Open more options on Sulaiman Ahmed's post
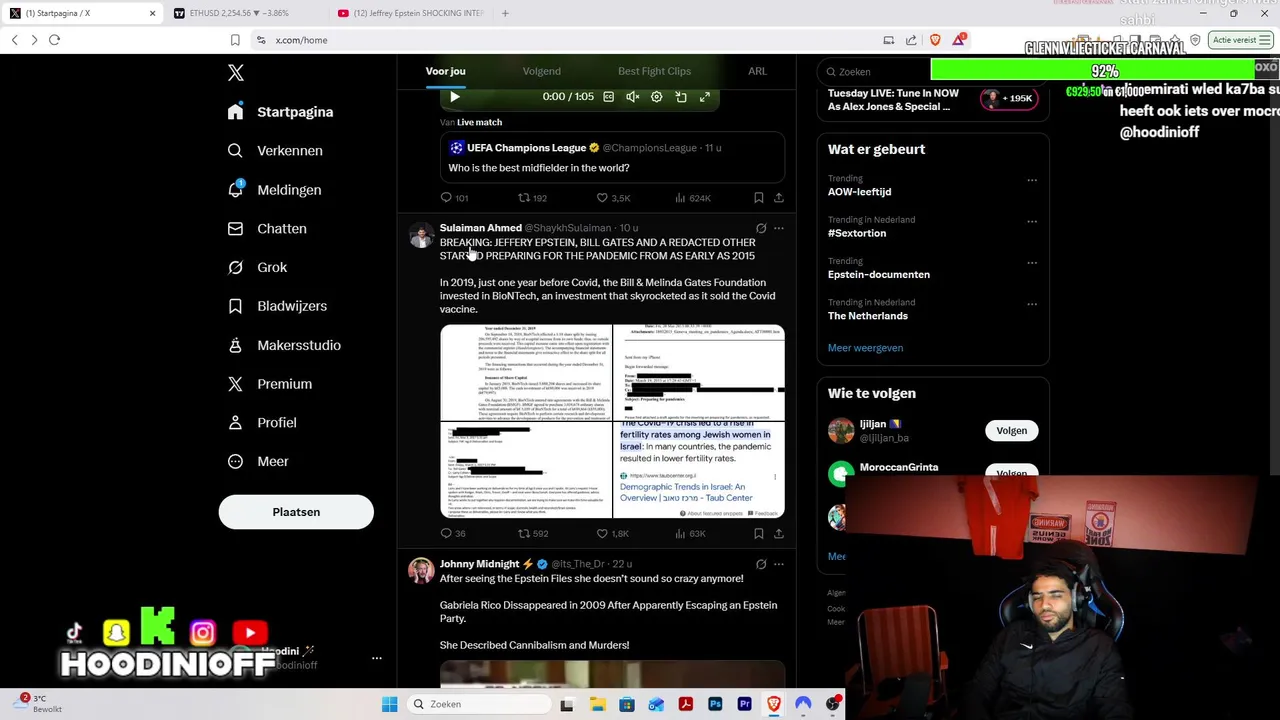Viewport: 1280px width, 720px height. point(779,228)
